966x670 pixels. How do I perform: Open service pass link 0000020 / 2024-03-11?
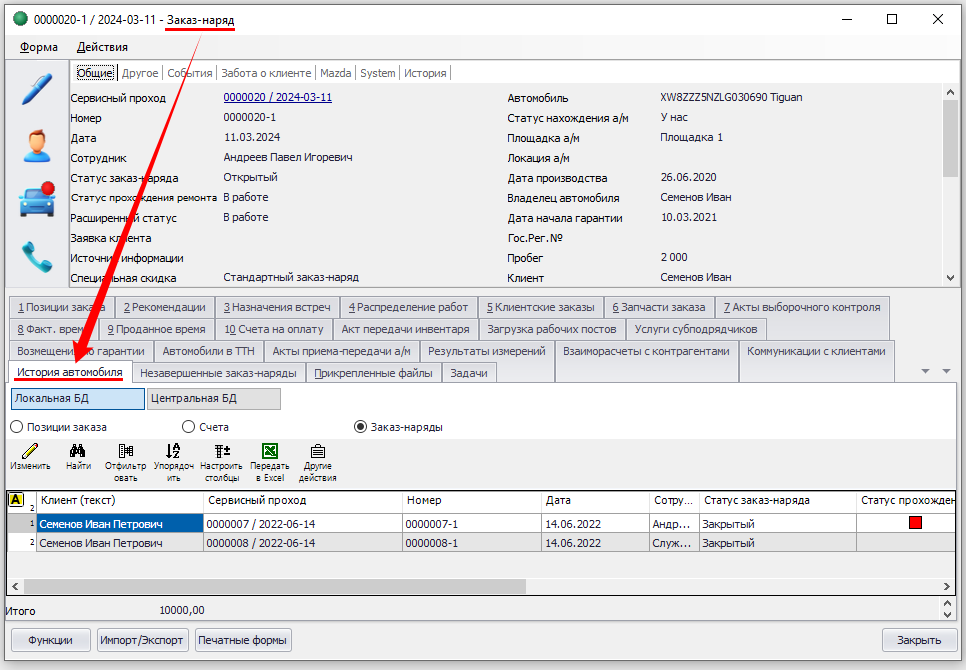(277, 98)
